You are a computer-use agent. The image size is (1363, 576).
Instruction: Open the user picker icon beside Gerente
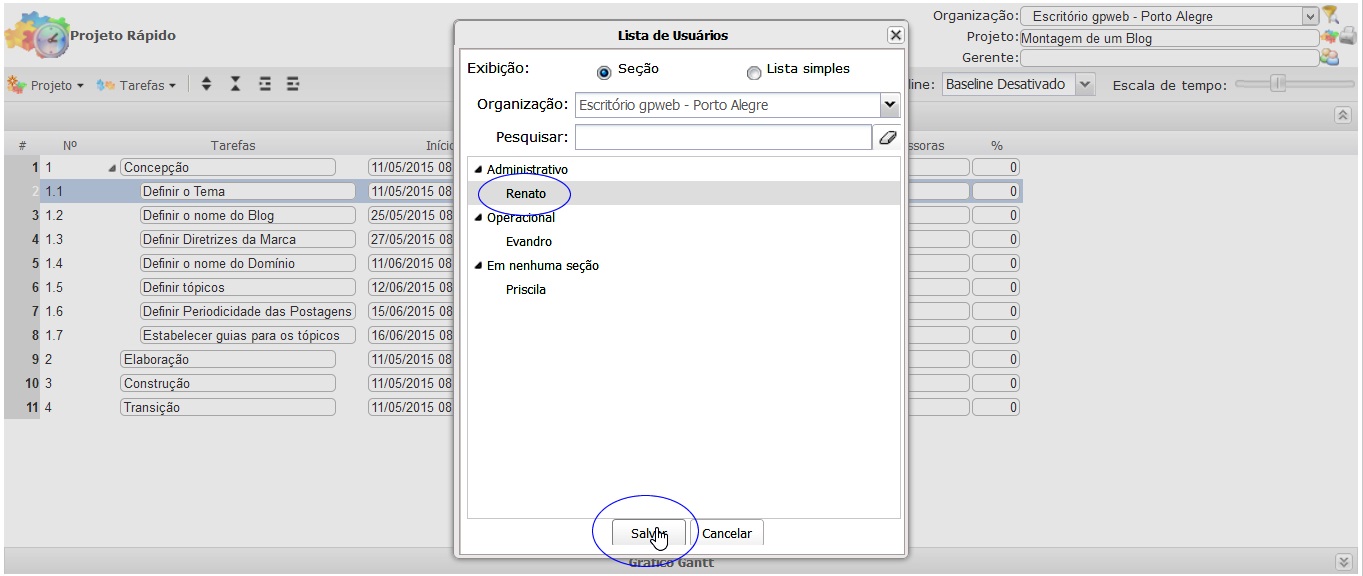1329,58
